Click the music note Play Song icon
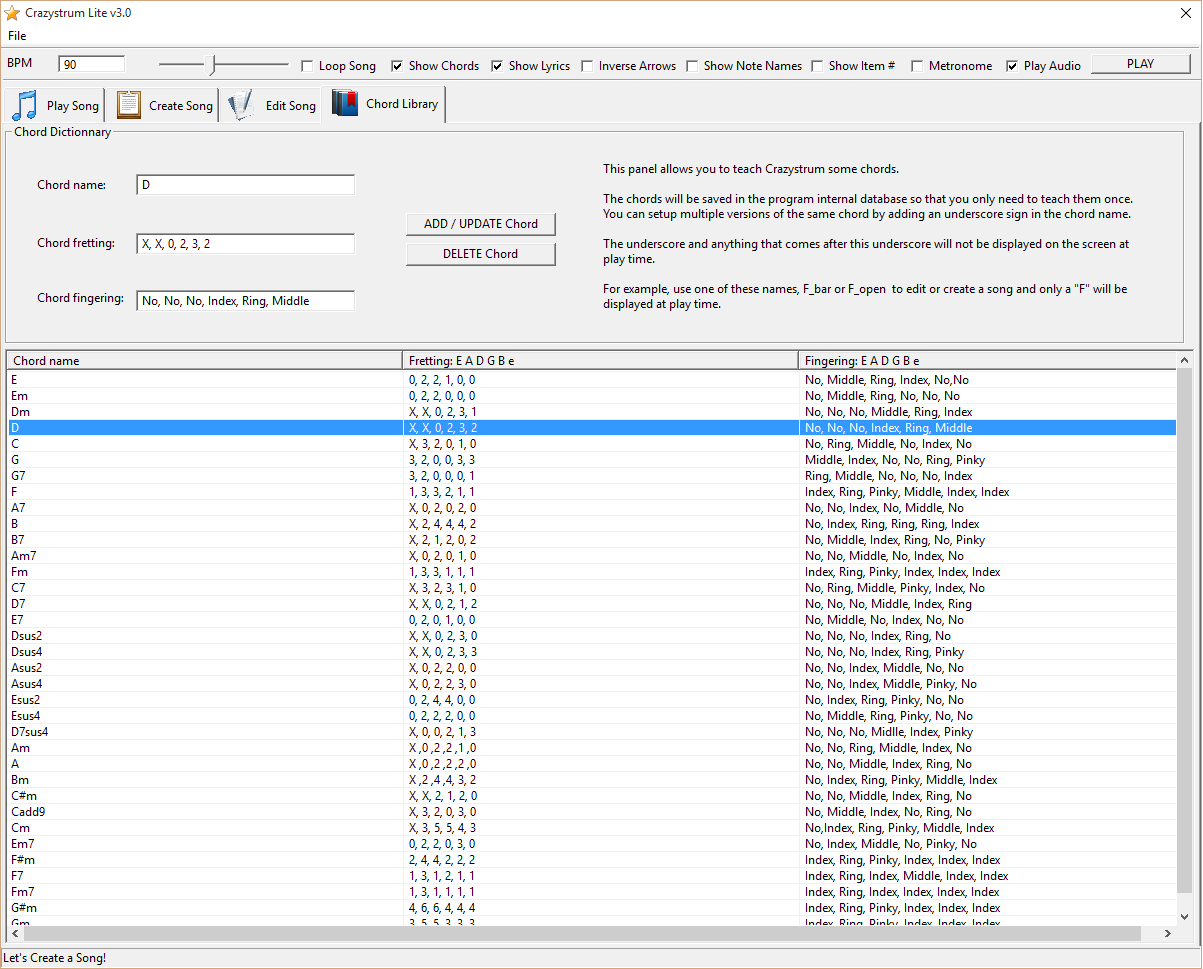 click(25, 105)
